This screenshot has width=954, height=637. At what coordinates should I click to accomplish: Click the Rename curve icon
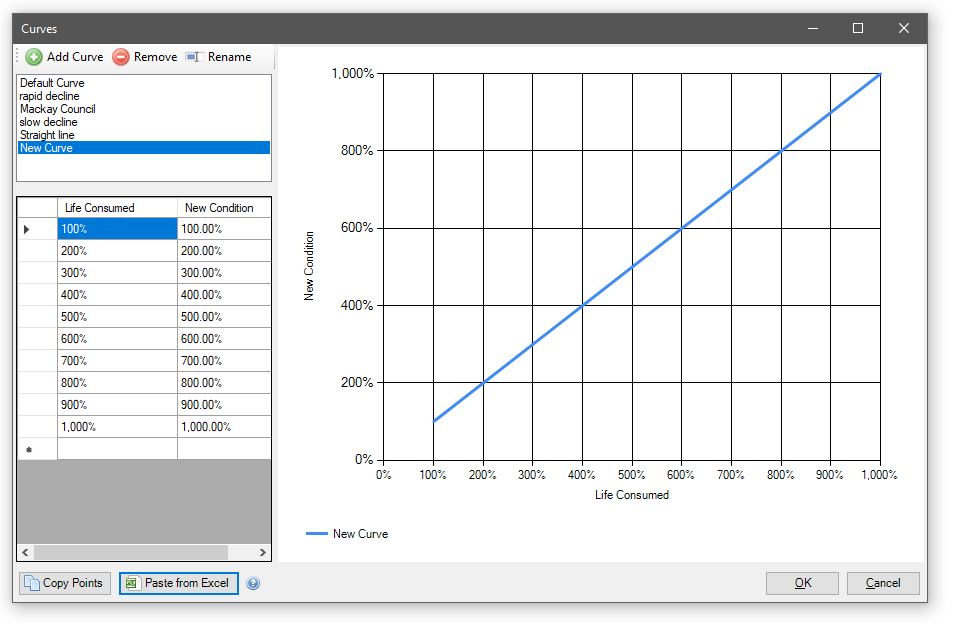pos(194,57)
